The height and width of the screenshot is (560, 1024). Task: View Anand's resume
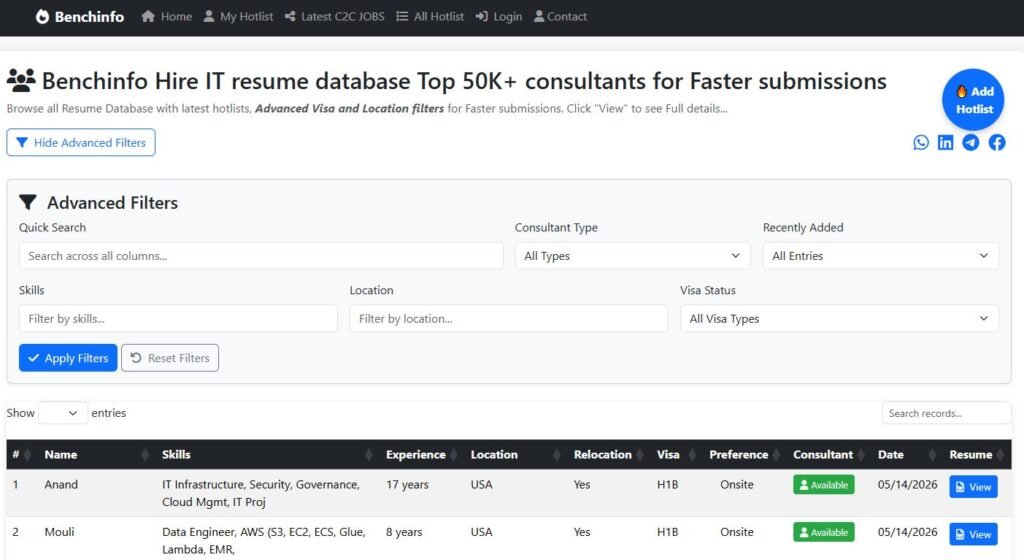pos(973,487)
